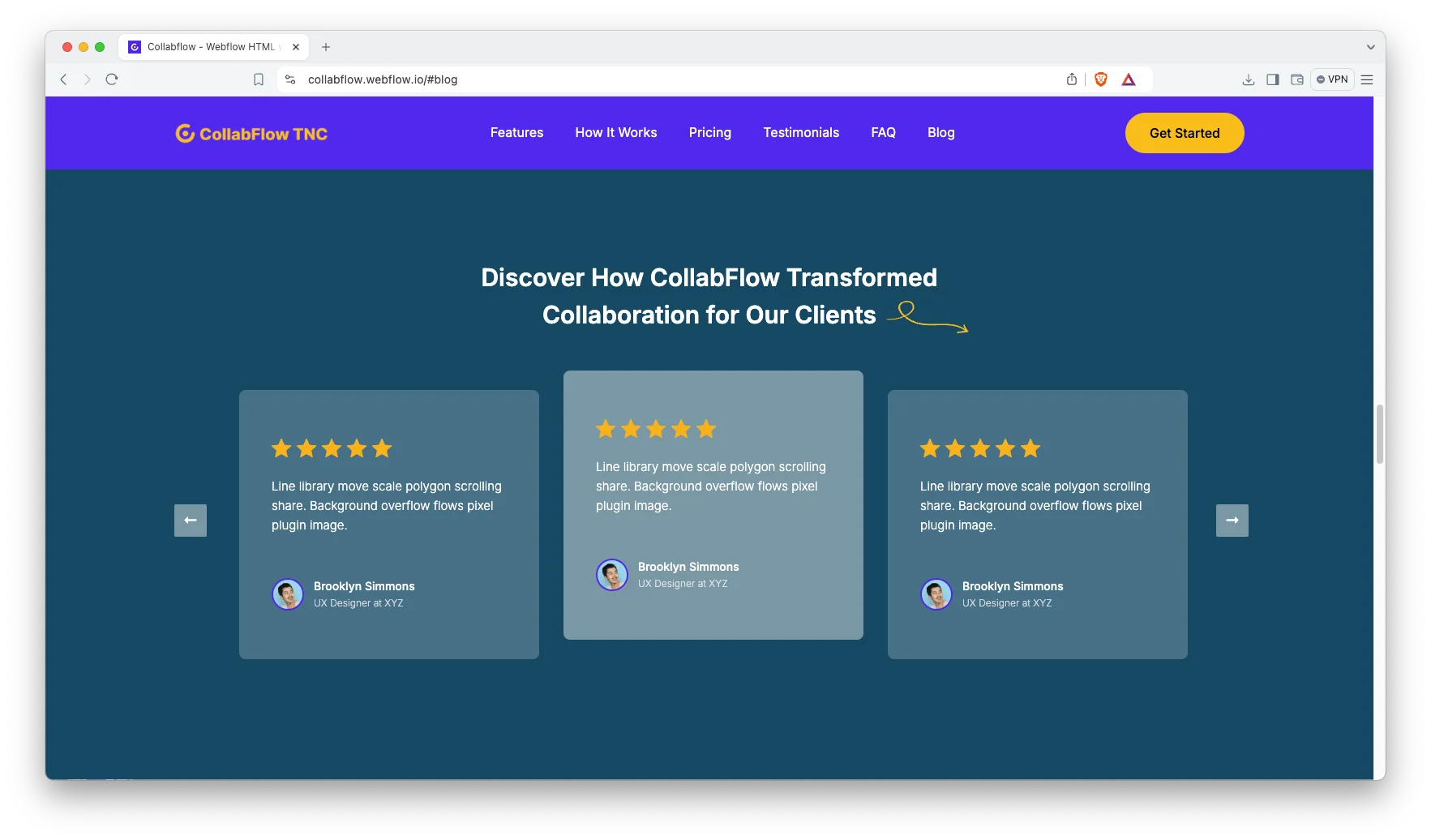Open a new browser tab

coord(326,47)
